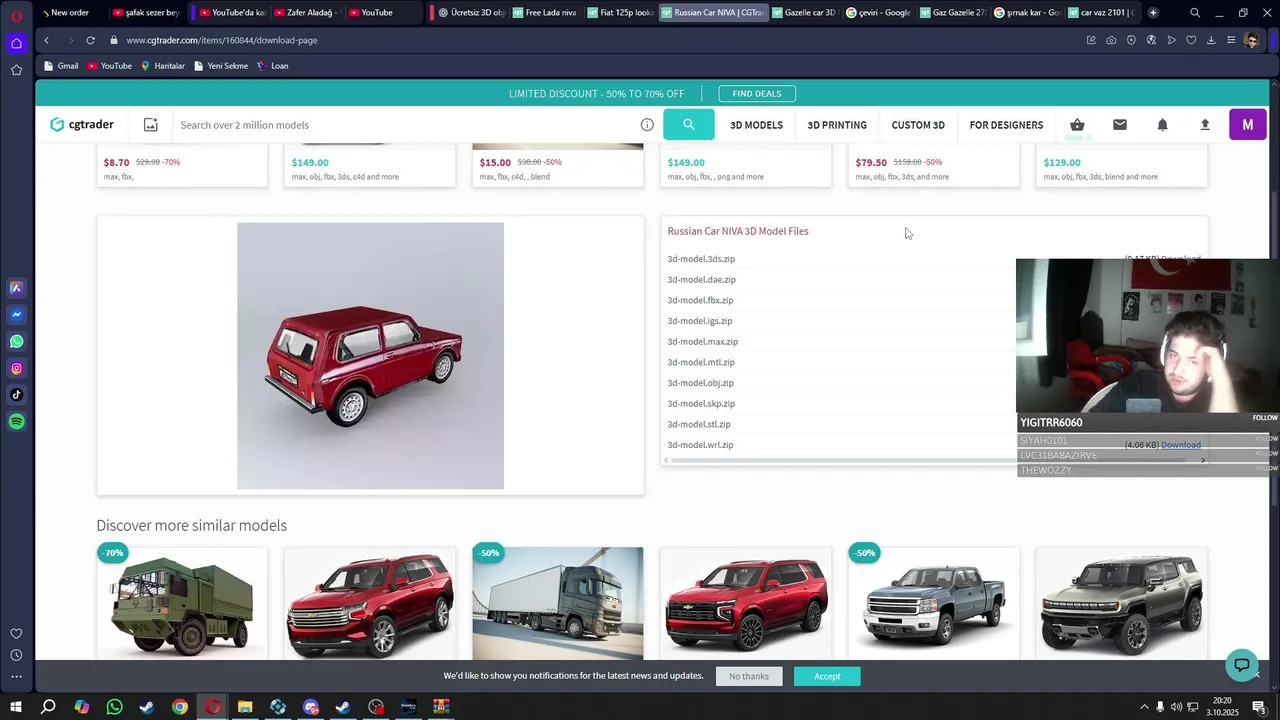Open the shopping basket icon
This screenshot has width=1280, height=720.
[1077, 125]
